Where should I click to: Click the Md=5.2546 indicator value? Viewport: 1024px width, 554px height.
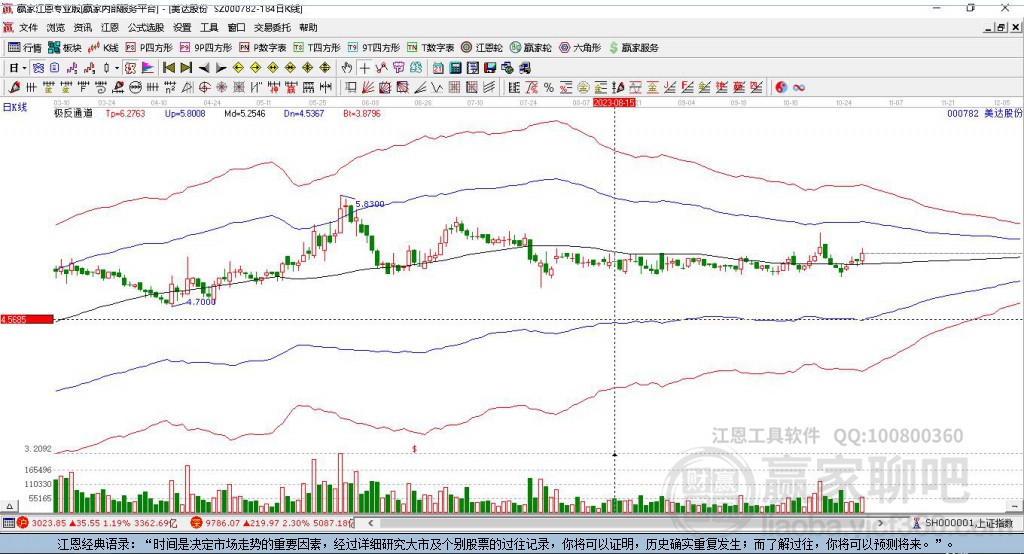(x=245, y=114)
